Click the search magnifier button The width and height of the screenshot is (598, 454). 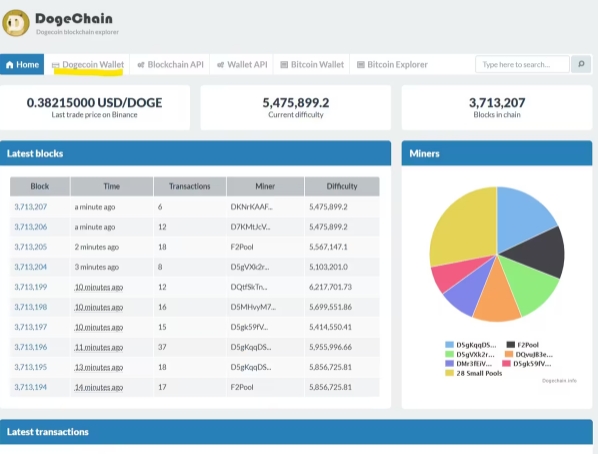[x=581, y=64]
